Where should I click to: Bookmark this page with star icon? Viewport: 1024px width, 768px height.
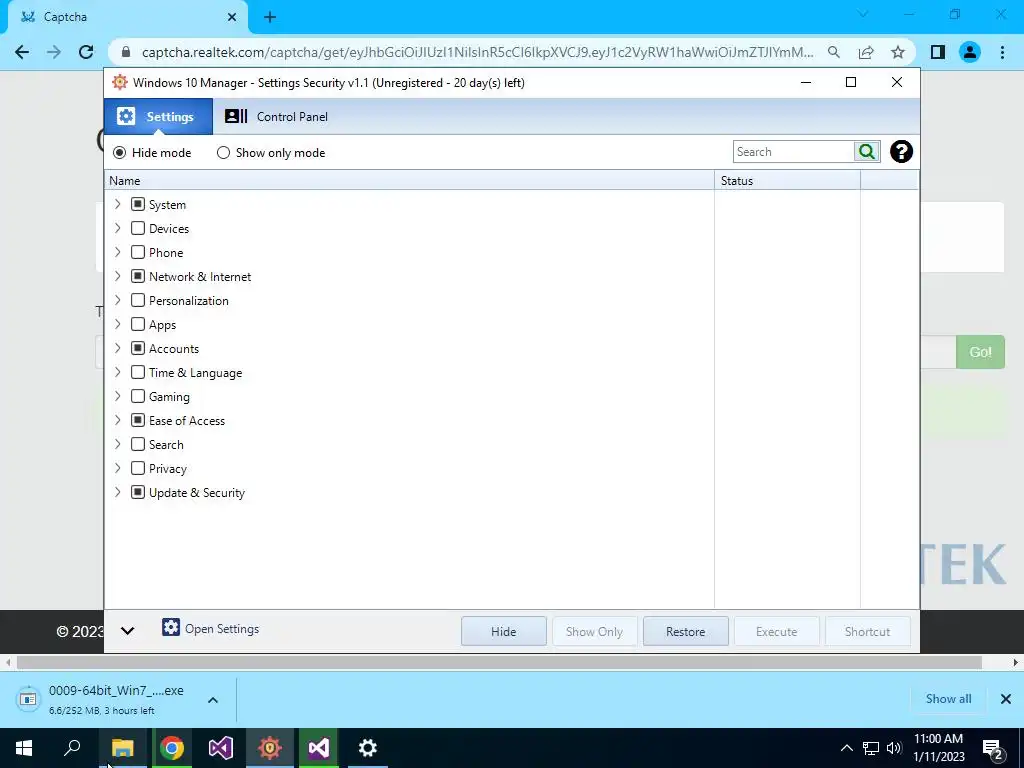coord(898,52)
